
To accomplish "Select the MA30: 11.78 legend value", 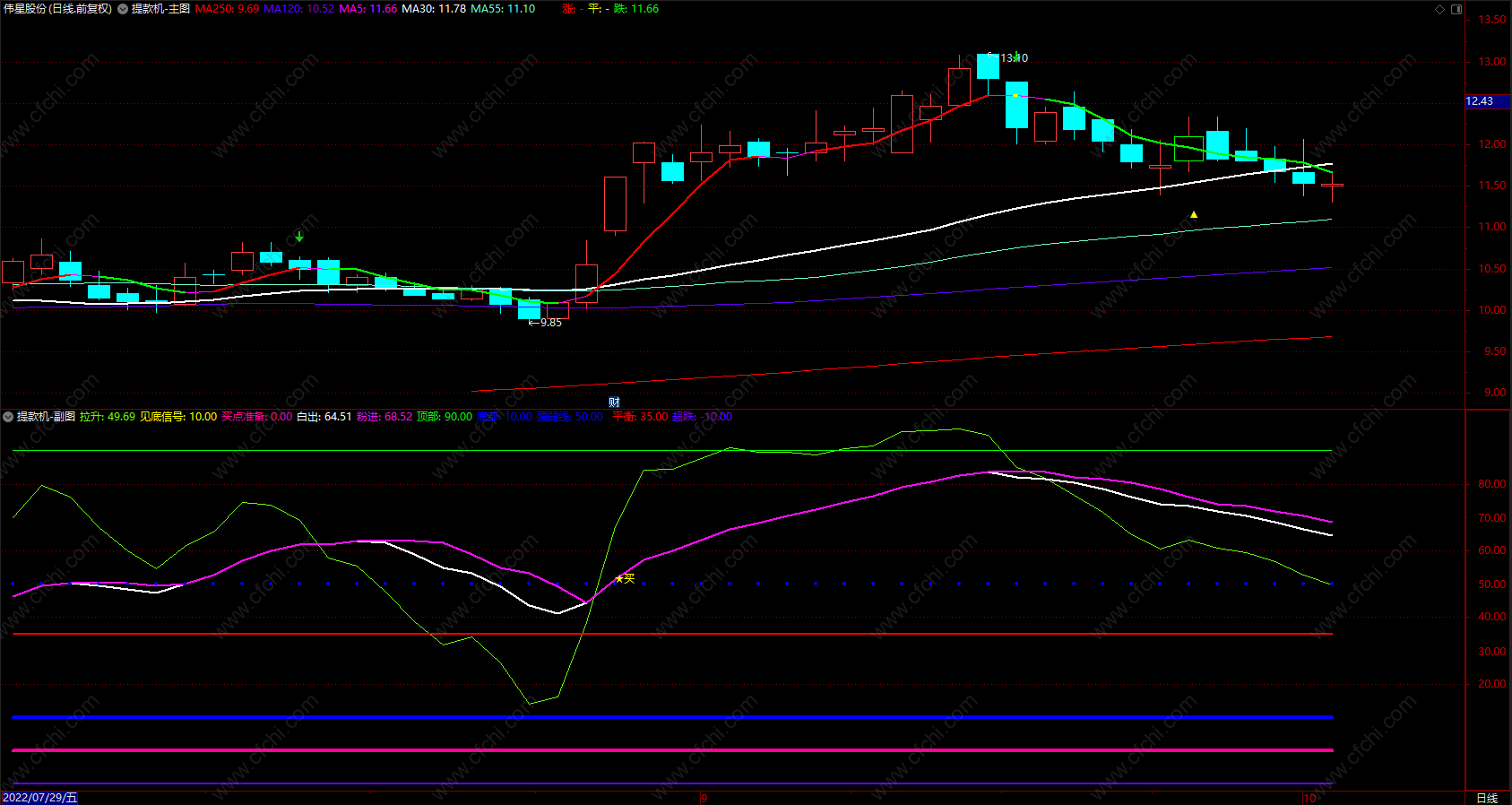I will pos(435,9).
